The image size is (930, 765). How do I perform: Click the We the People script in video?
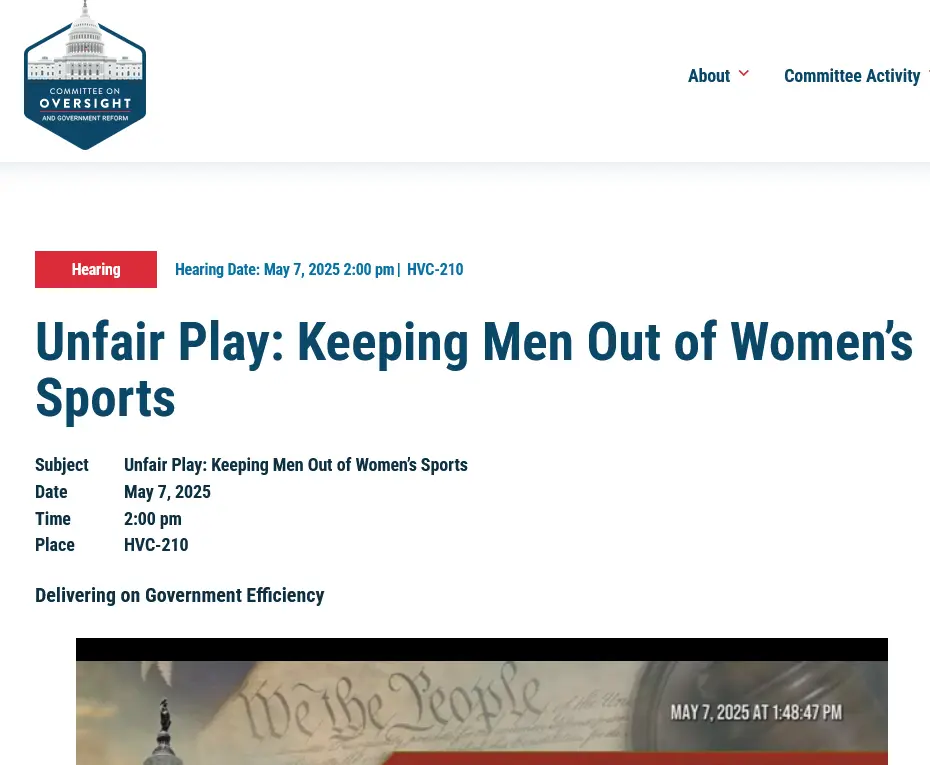pyautogui.click(x=390, y=705)
